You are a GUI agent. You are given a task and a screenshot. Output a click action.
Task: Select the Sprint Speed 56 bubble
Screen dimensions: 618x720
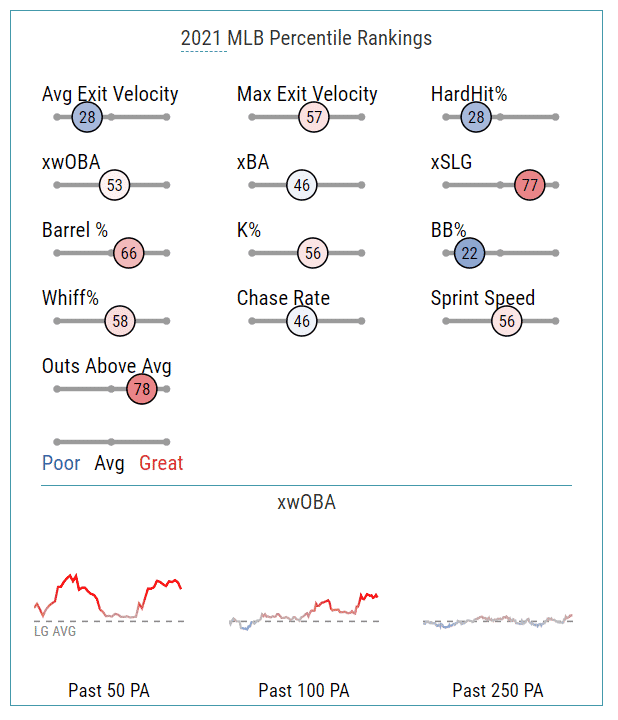coord(507,321)
